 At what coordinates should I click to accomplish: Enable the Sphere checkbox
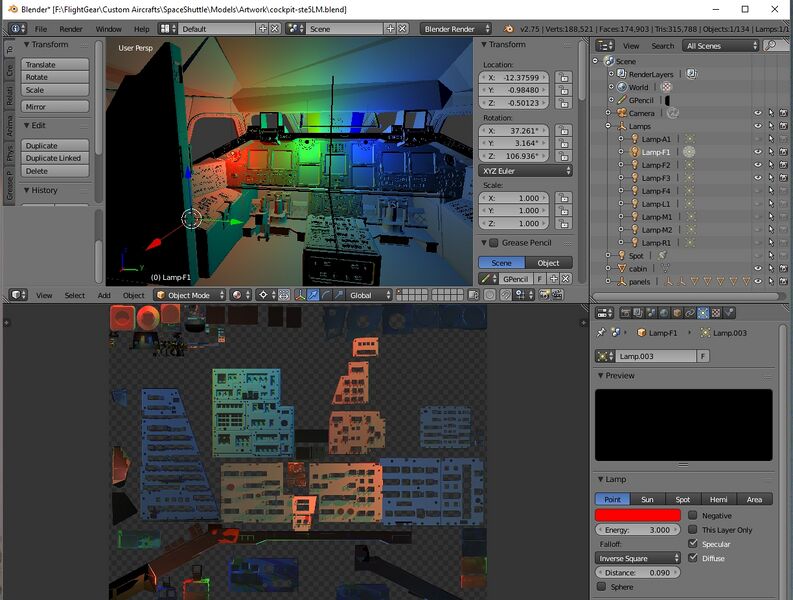[601, 586]
